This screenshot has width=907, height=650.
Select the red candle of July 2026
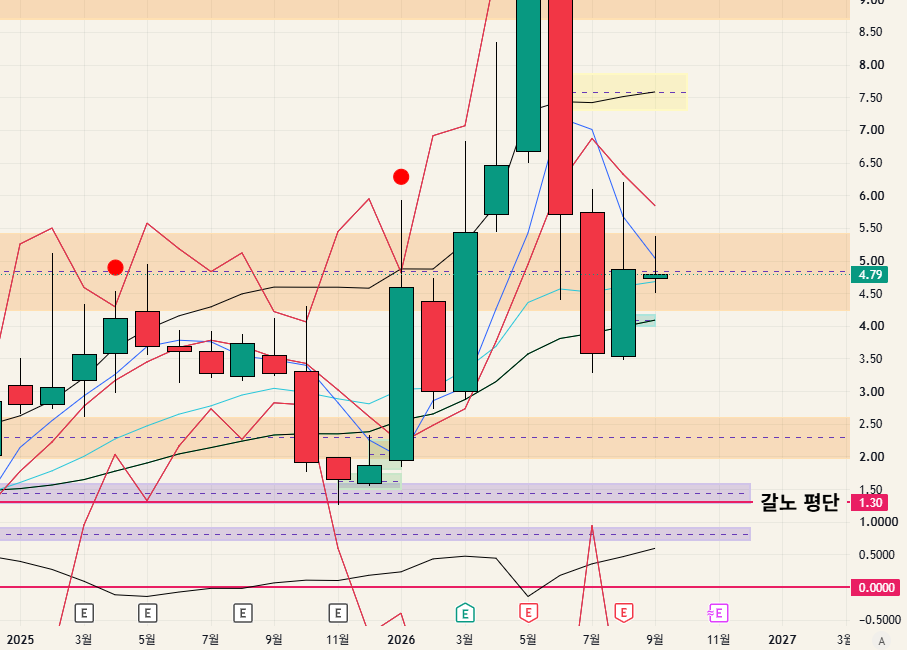tap(592, 283)
